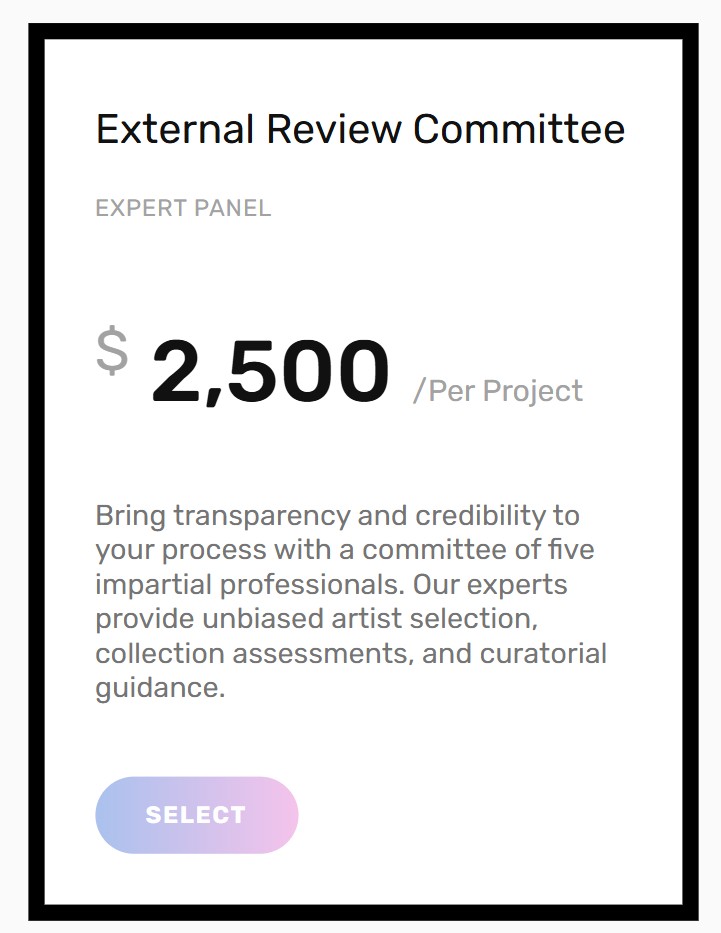
Task: Click the area below the SELECT button
Action: (360, 875)
